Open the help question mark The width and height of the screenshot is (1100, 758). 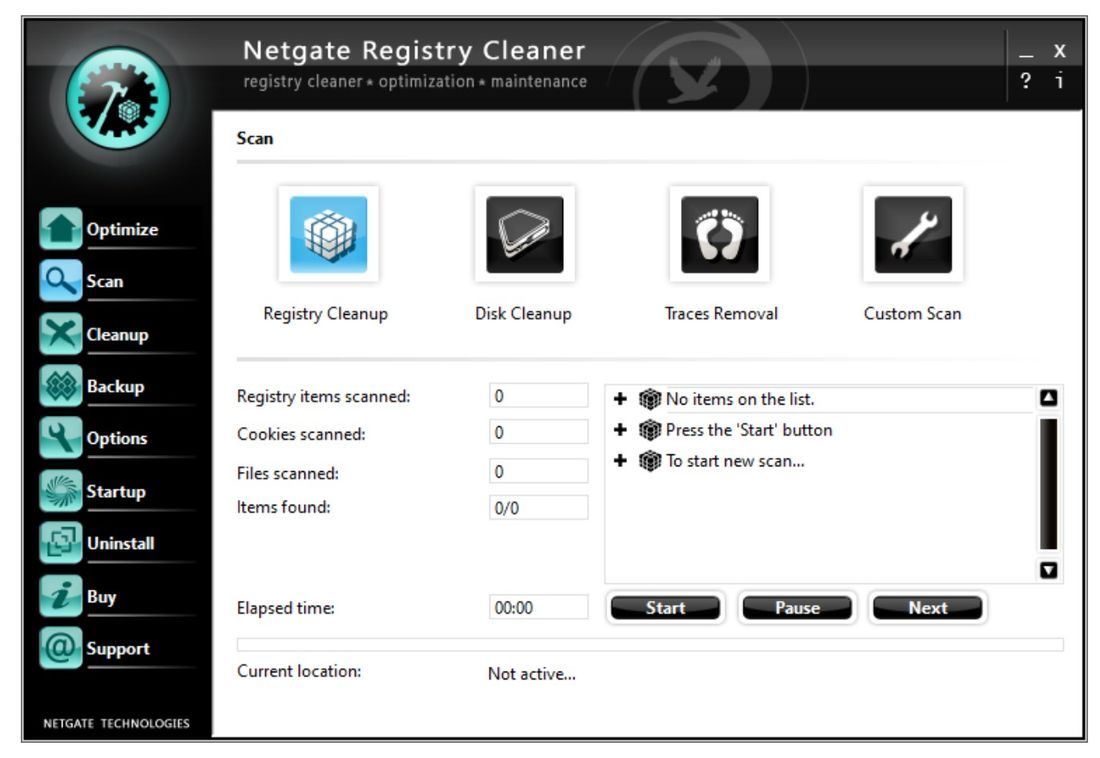click(1025, 80)
